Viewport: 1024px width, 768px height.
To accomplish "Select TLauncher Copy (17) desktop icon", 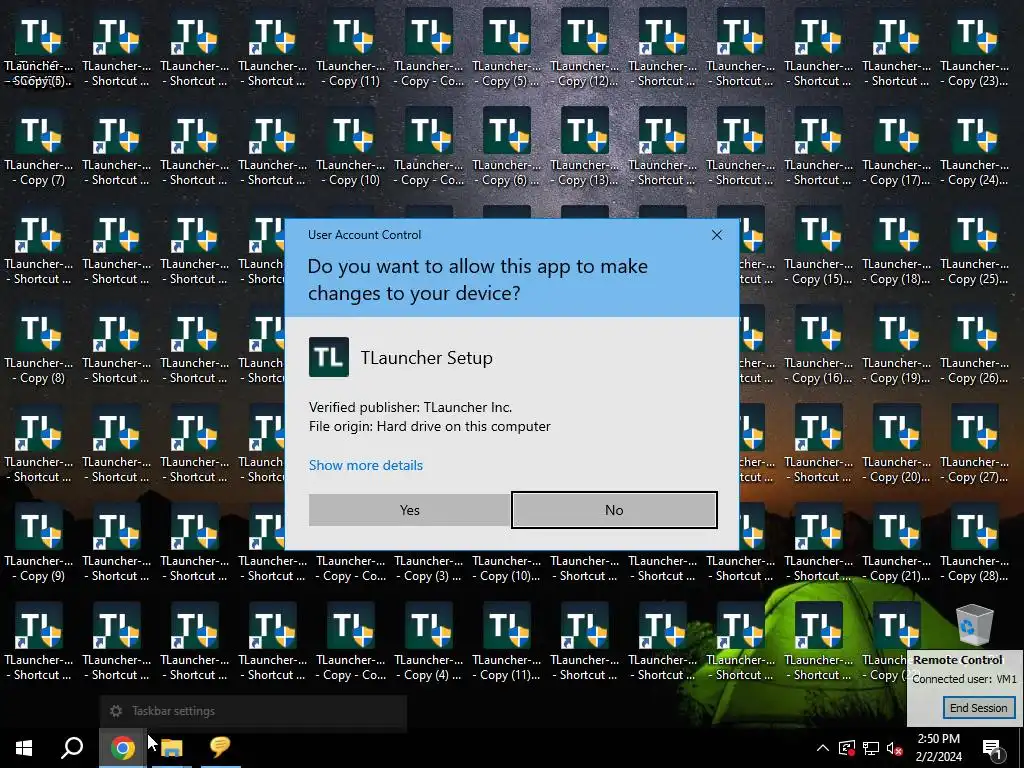I will (896, 148).
